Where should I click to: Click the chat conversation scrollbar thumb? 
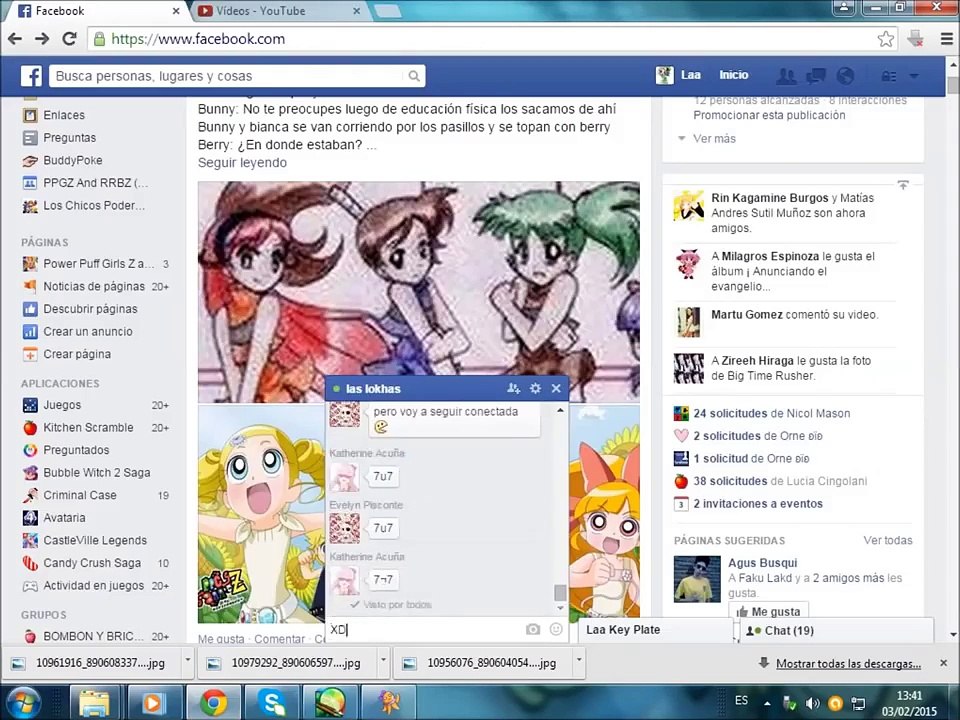(x=560, y=592)
